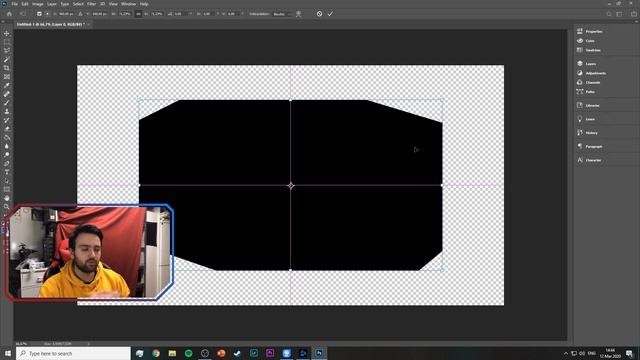Open Spotify from the taskbar
640x360 pixels.
pos(189,353)
